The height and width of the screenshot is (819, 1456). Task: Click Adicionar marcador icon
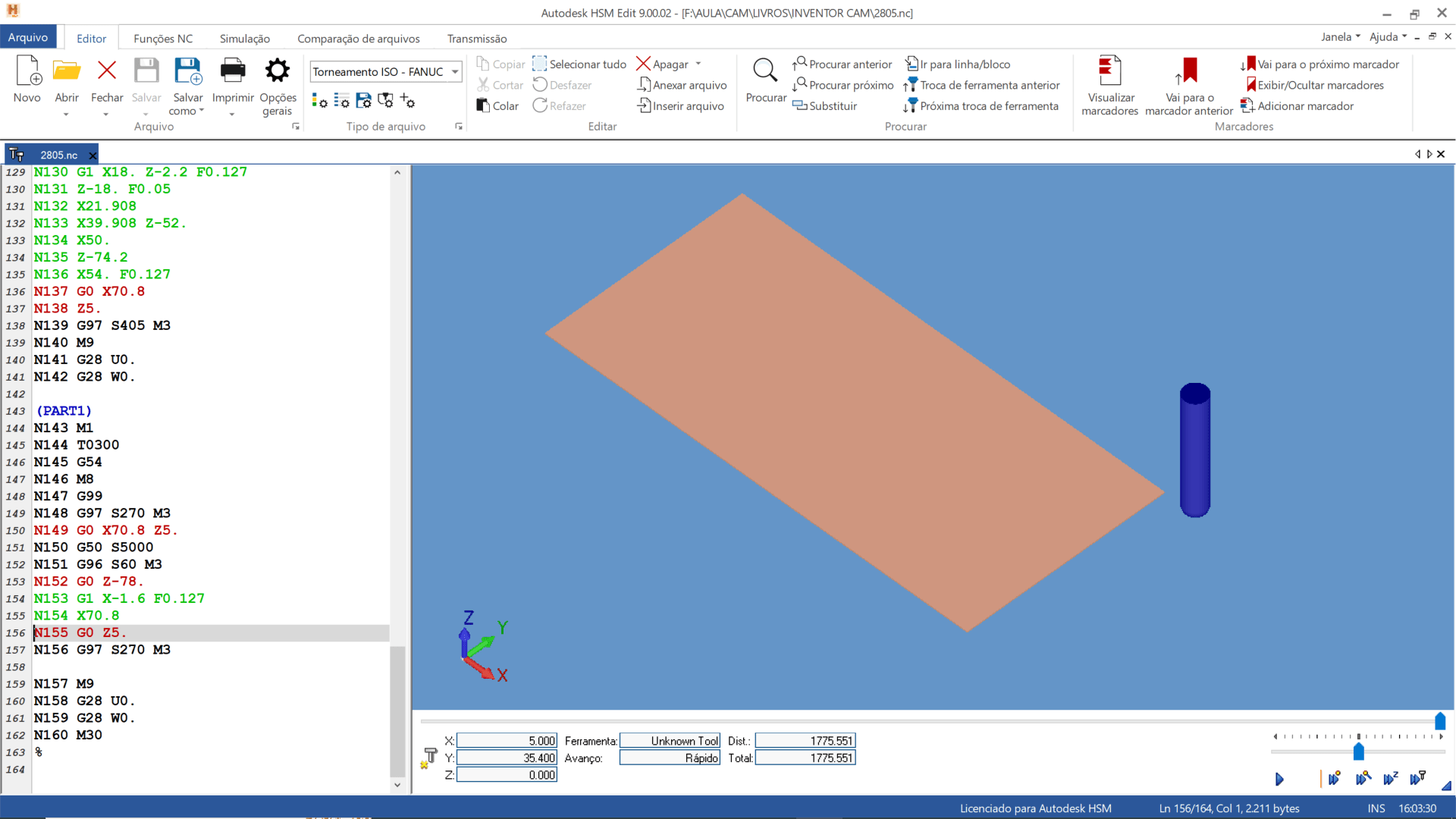[1247, 106]
